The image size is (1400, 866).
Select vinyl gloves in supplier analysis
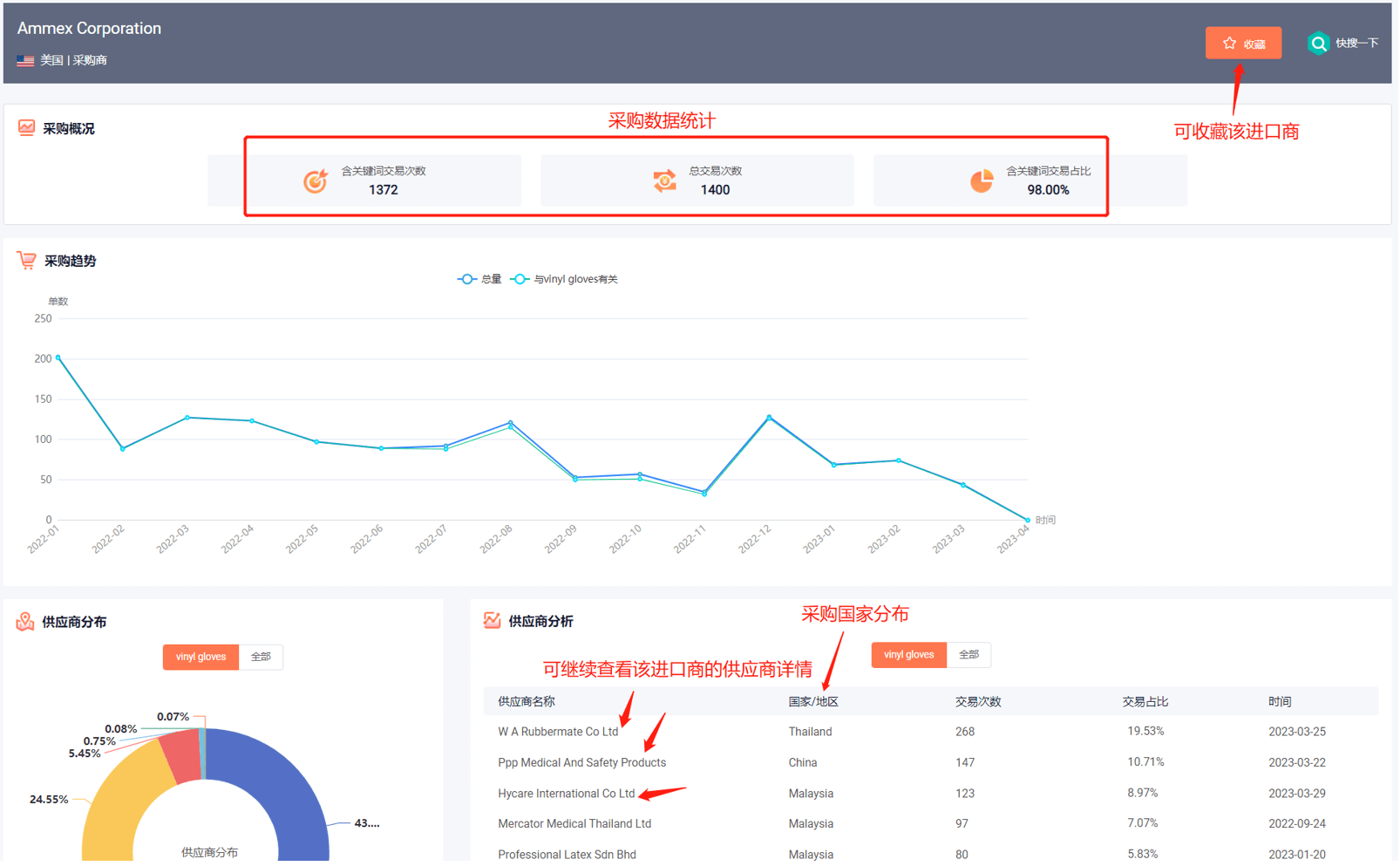[908, 655]
